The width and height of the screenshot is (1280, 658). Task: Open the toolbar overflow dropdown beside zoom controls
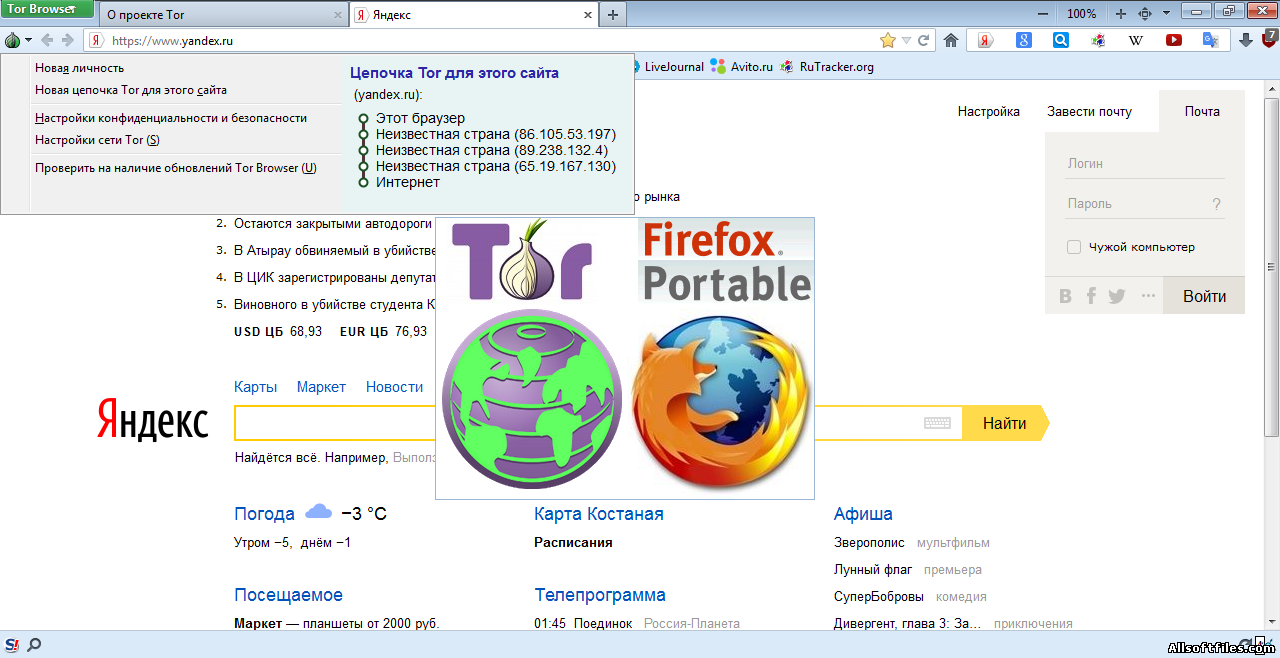point(1166,14)
